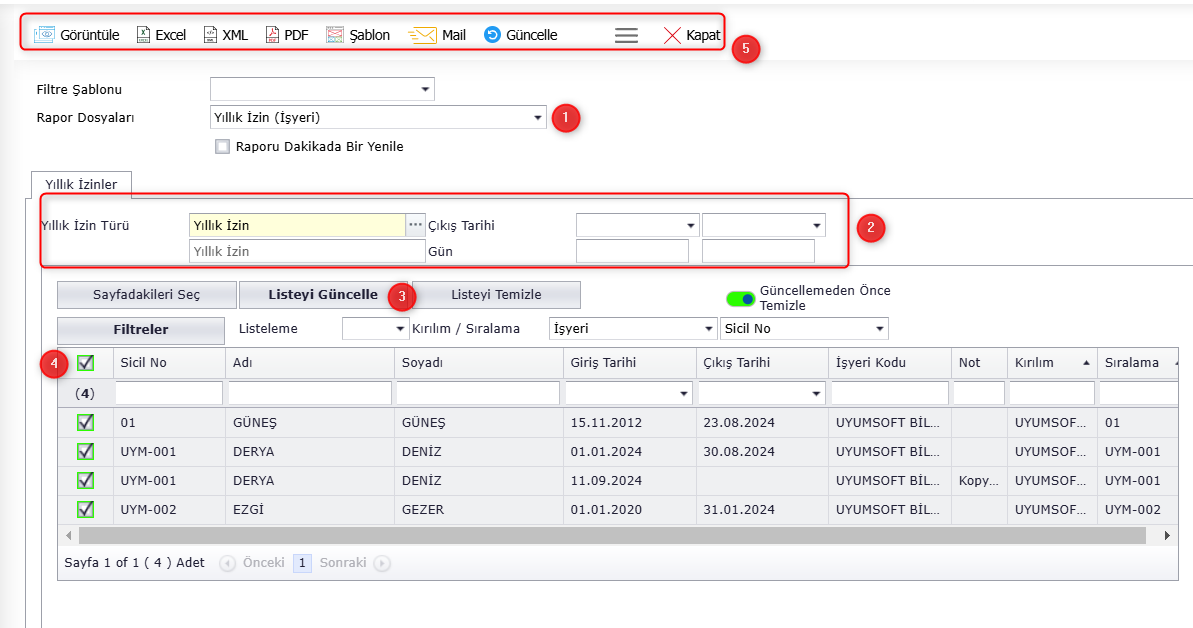Image resolution: width=1193 pixels, height=628 pixels.
Task: Uncheck DERYA row with entry 11.09.2024
Action: [x=85, y=480]
